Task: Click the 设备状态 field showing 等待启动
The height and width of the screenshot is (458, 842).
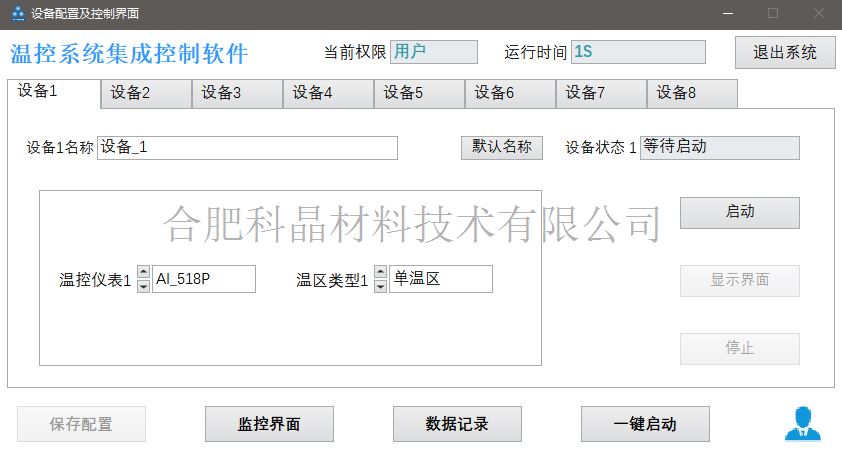Action: click(x=720, y=148)
